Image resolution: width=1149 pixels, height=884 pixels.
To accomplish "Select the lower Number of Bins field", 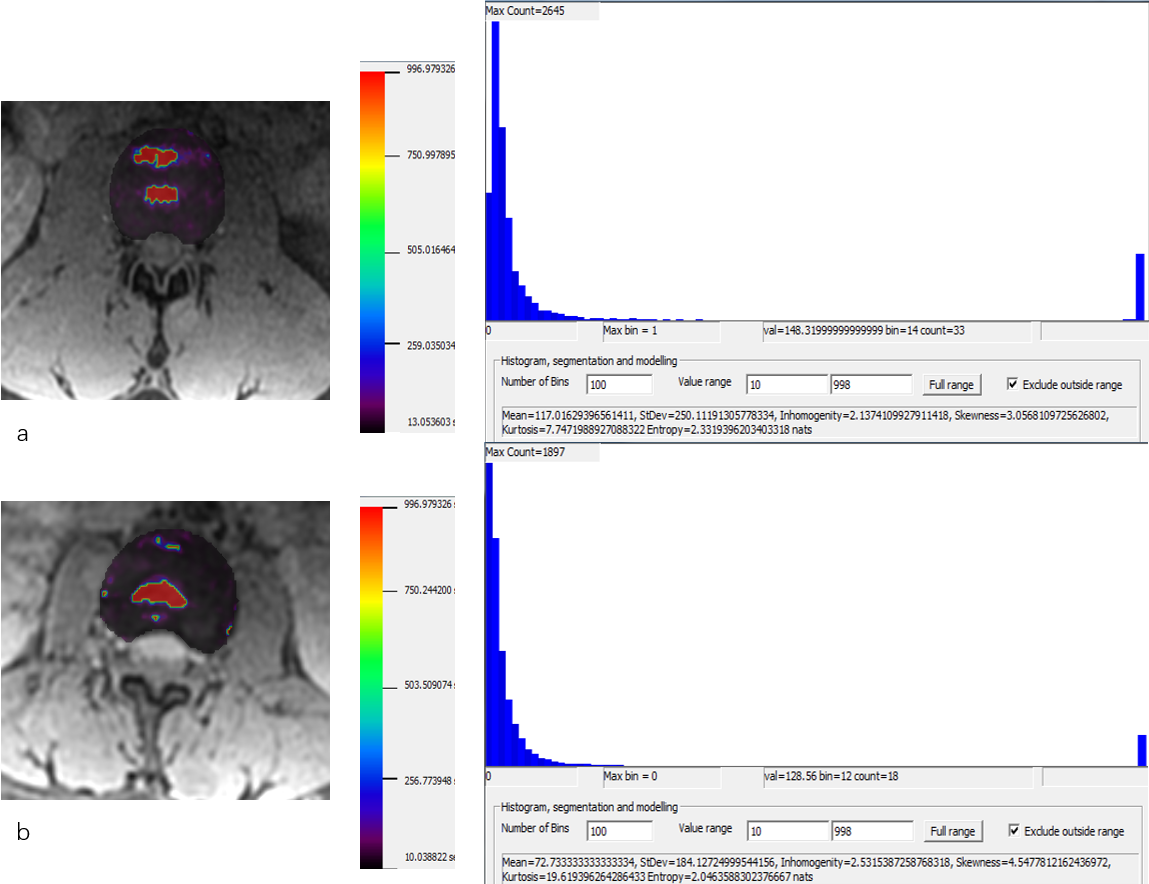I will tap(620, 831).
